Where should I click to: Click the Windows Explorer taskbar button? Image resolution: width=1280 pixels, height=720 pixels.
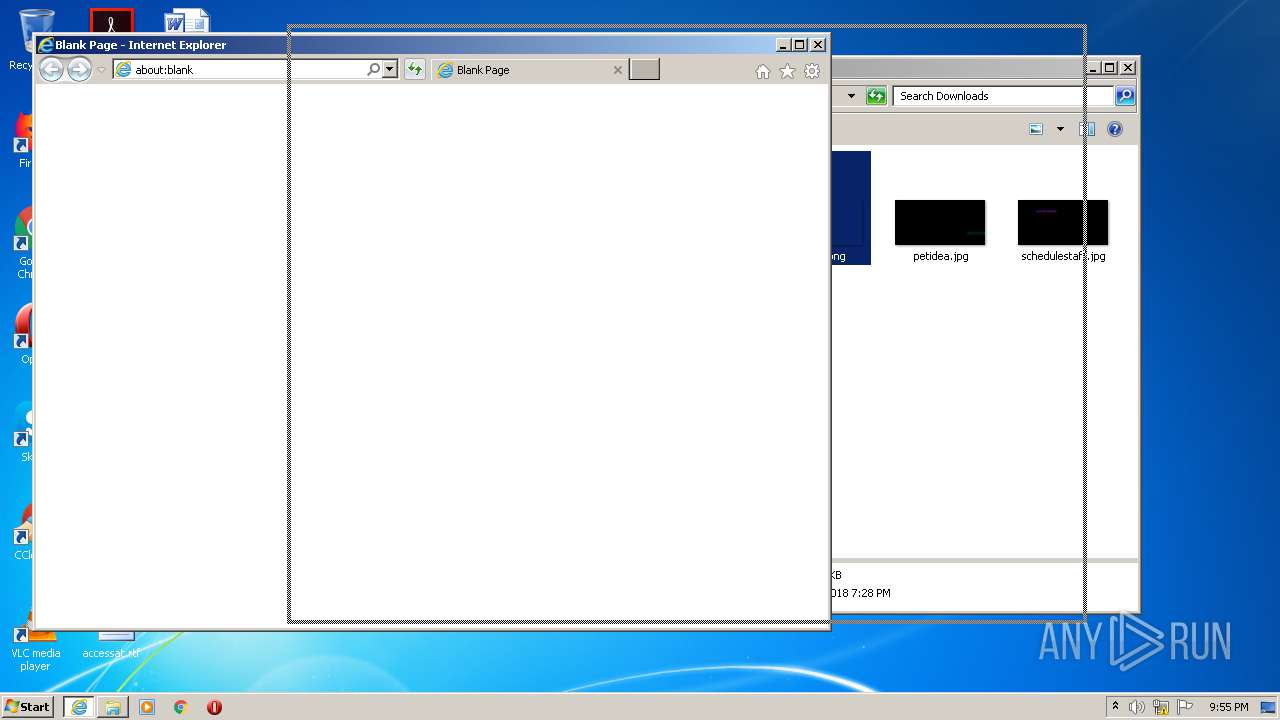[x=113, y=707]
